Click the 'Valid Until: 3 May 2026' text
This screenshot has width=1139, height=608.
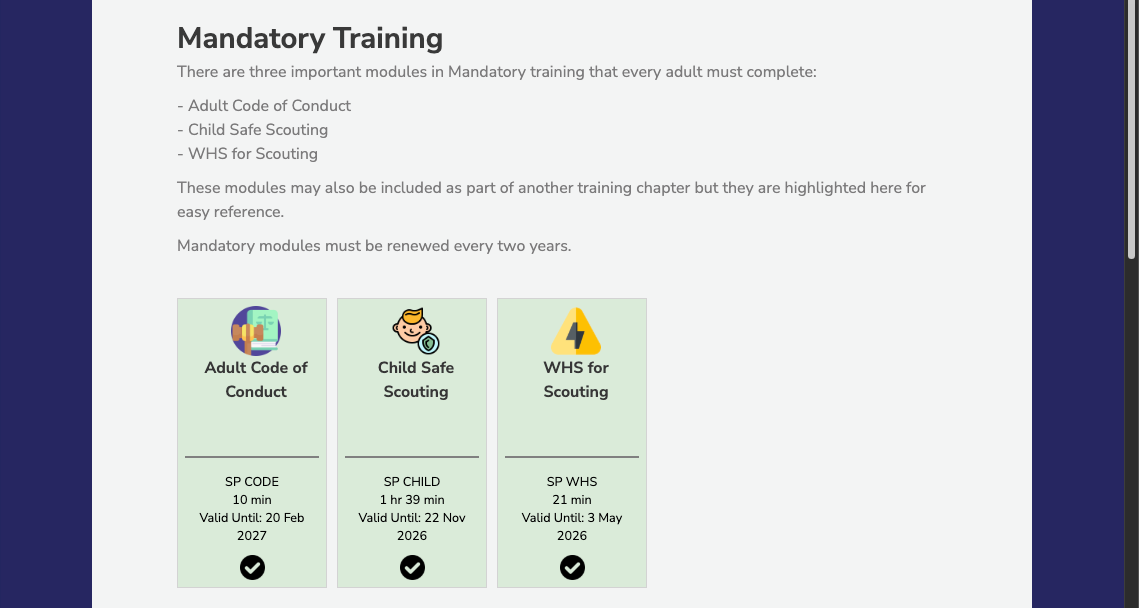point(572,527)
